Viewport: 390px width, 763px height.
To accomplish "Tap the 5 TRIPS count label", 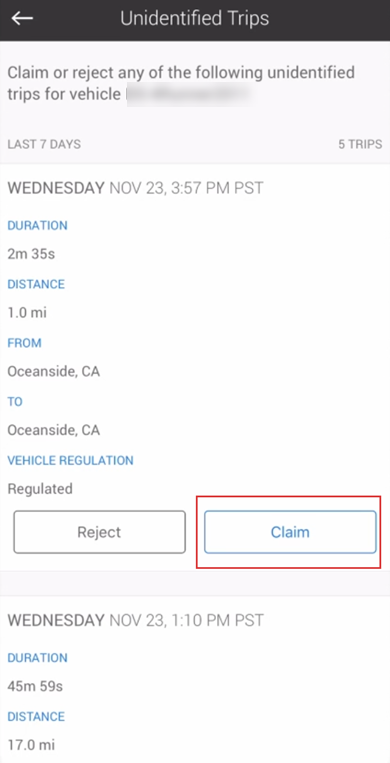I will (x=360, y=145).
